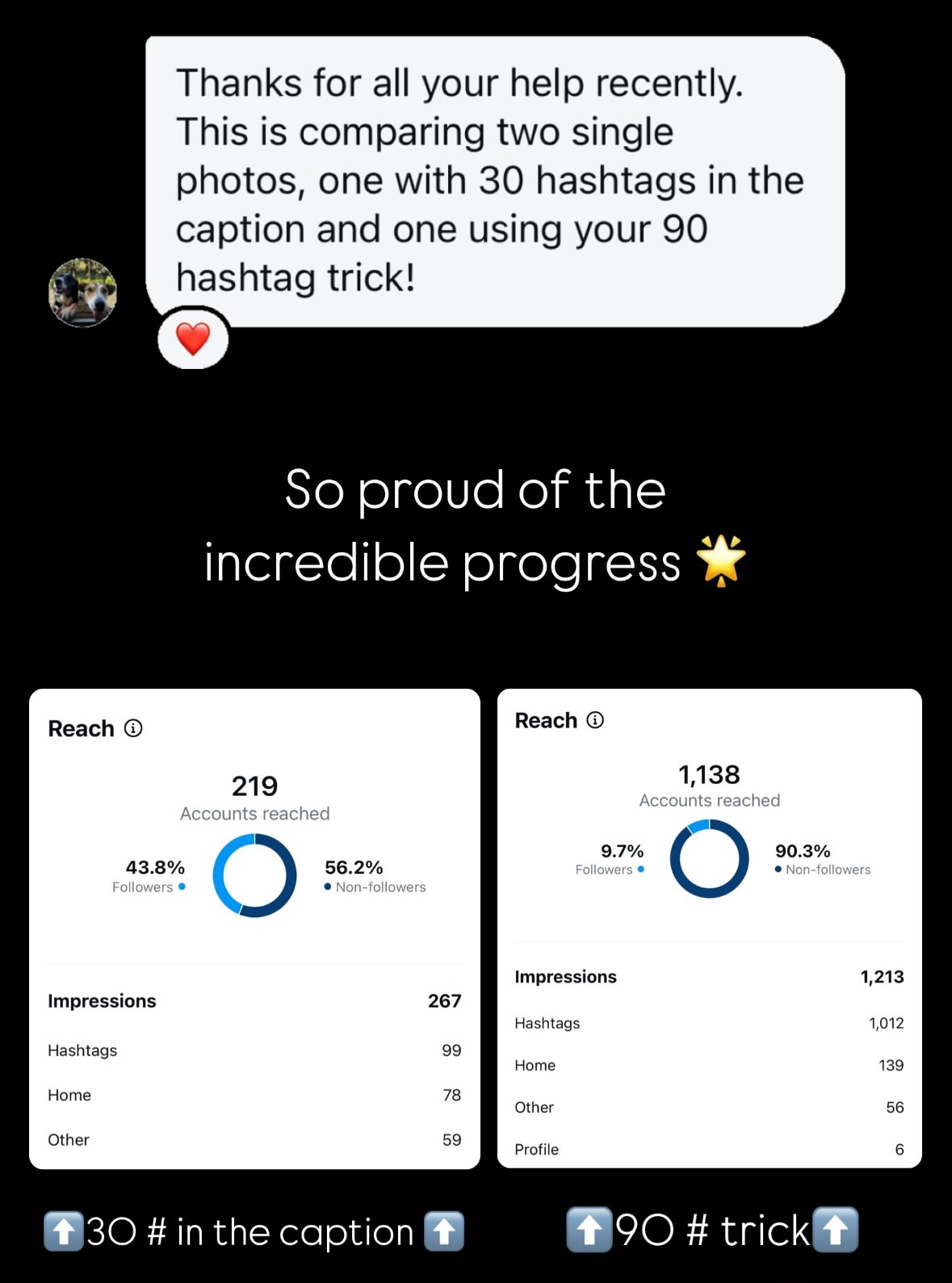This screenshot has height=1283, width=952.
Task: Tap the info icon beside Reach in the 219 accounts card
Action: 133,728
